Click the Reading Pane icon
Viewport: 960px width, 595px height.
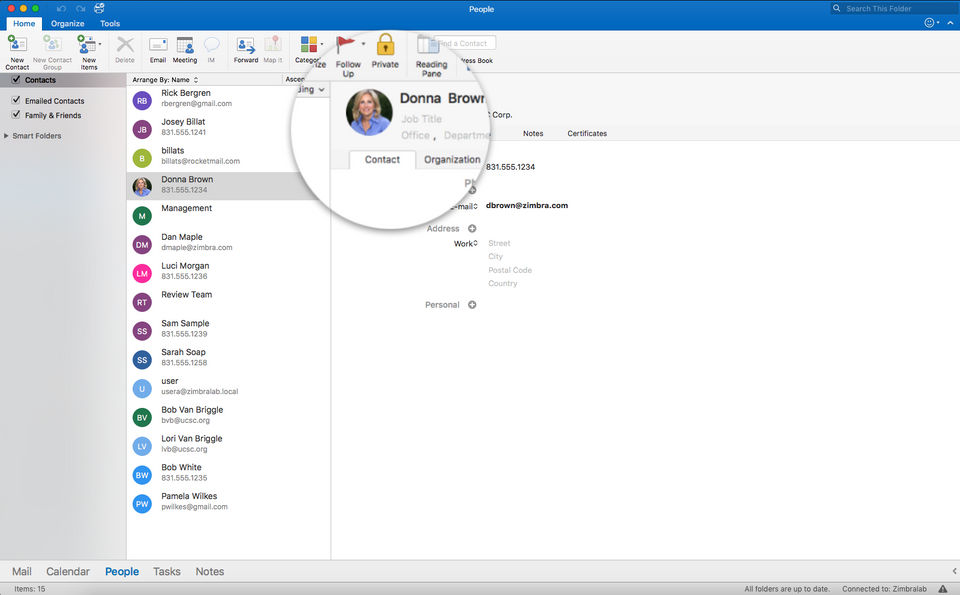click(x=428, y=45)
